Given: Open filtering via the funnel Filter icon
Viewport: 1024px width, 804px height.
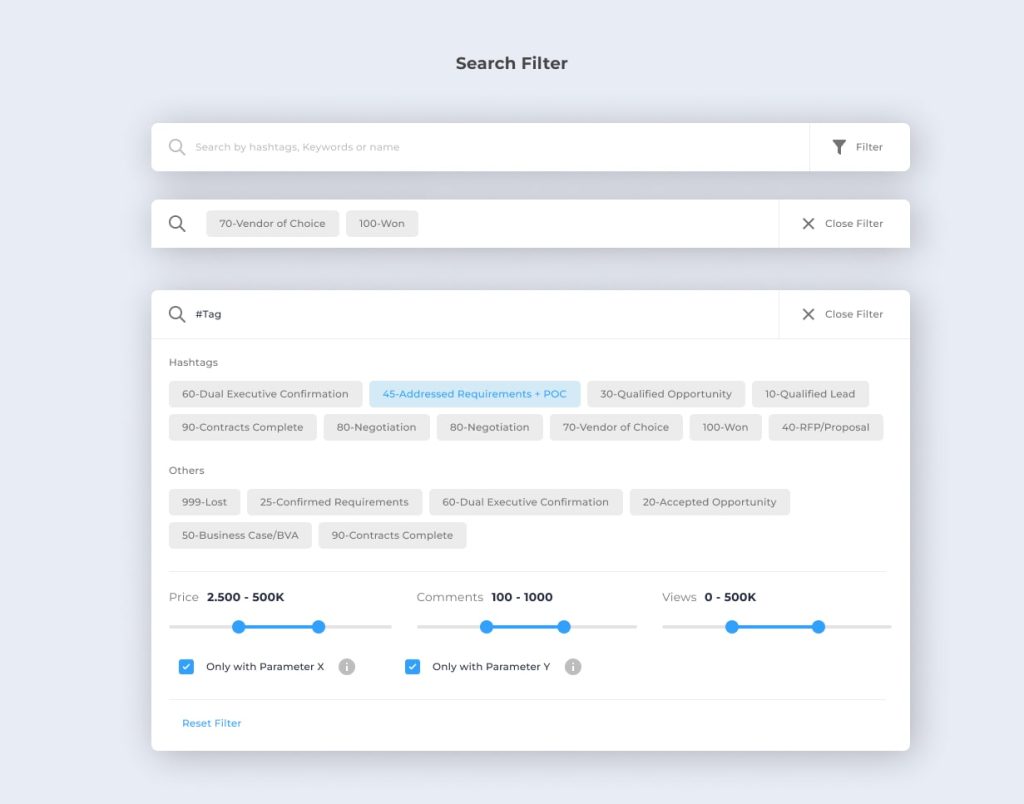Looking at the screenshot, I should pyautogui.click(x=840, y=146).
